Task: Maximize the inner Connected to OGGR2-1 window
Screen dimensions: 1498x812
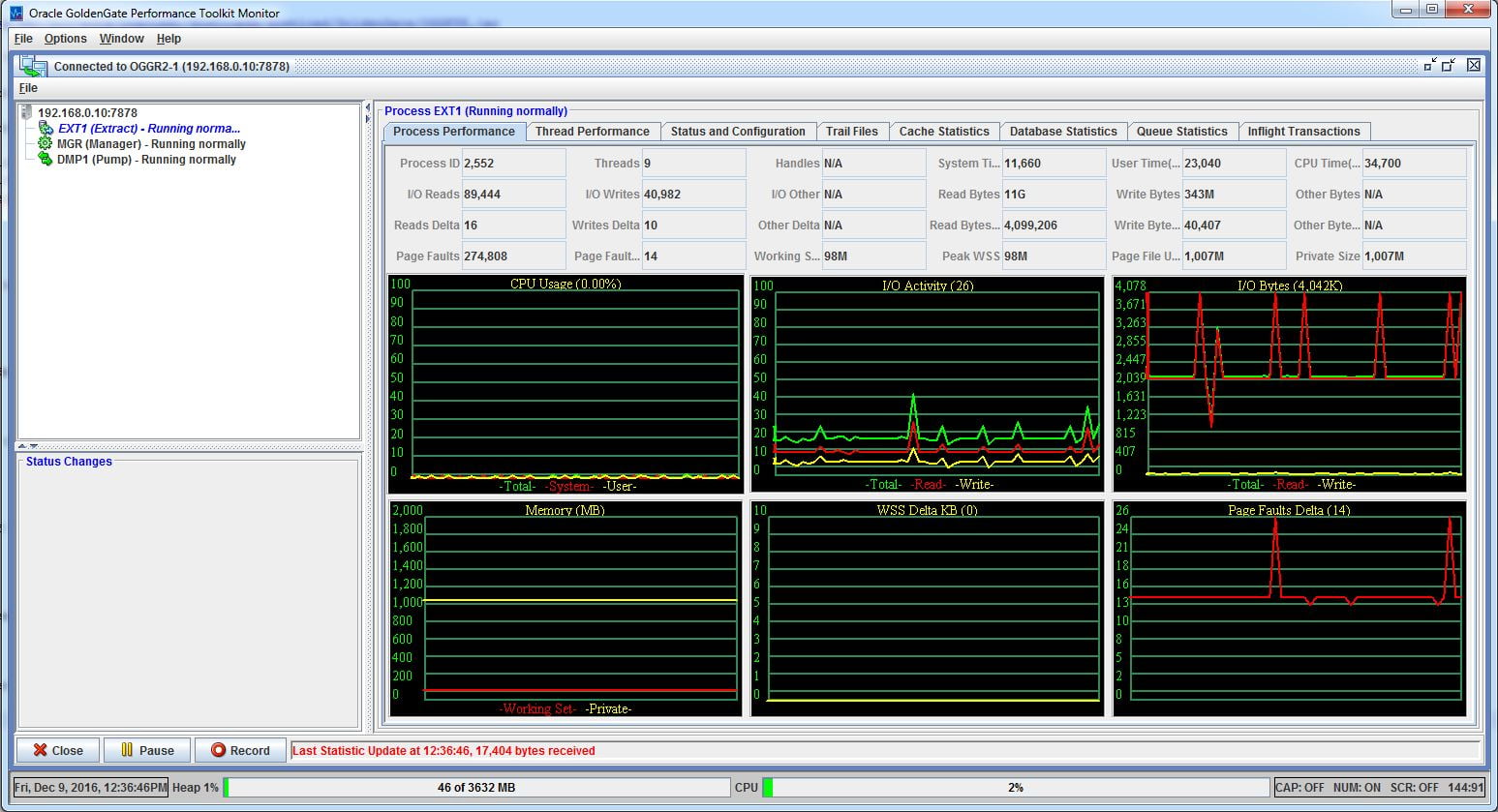Action: [1449, 65]
